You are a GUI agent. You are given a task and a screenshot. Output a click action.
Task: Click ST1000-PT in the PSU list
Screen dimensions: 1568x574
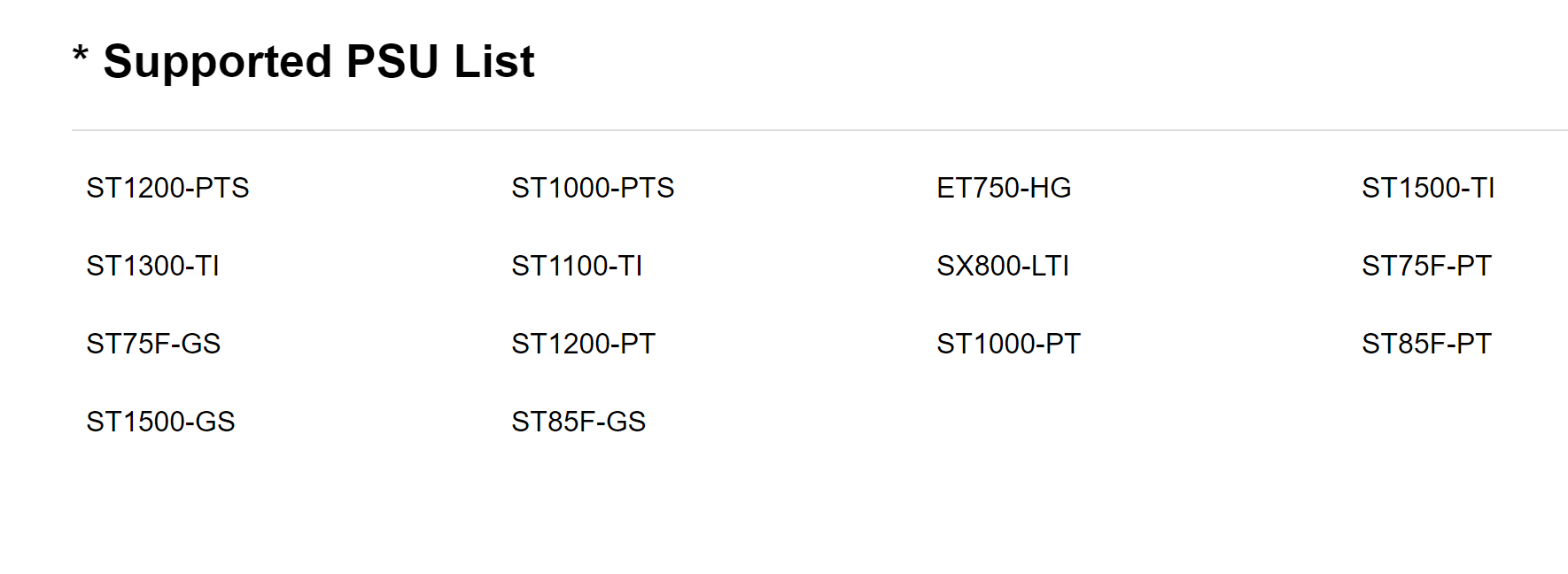pos(1008,344)
